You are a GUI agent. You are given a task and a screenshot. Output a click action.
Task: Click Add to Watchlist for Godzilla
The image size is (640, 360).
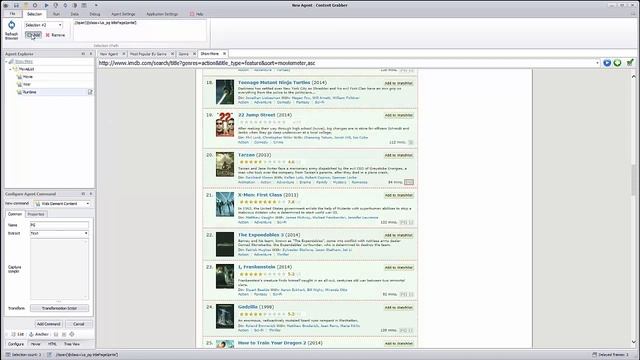click(x=399, y=308)
